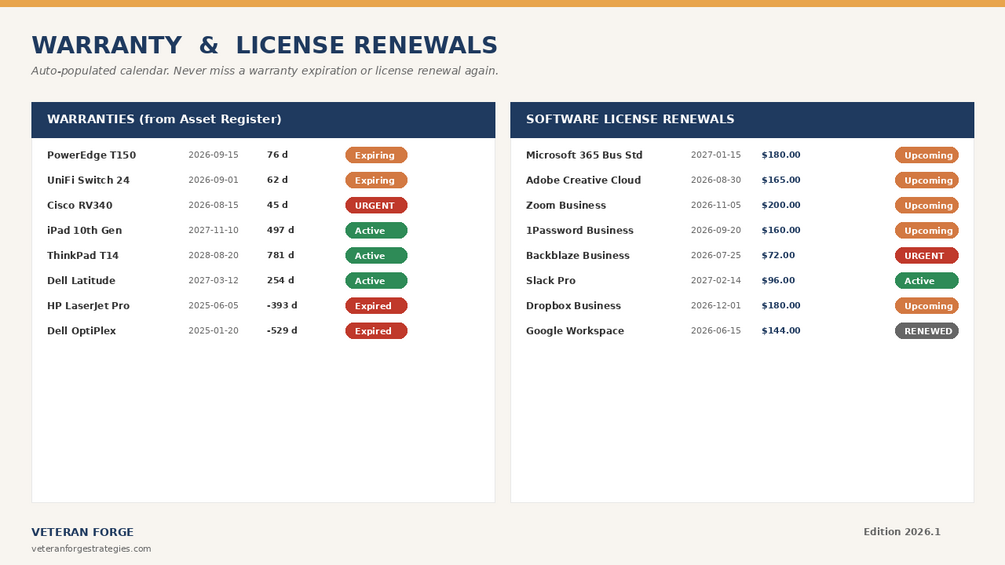Click the Warranty & License Renewals title
Viewport: 1005px width, 565px height.
click(265, 45)
